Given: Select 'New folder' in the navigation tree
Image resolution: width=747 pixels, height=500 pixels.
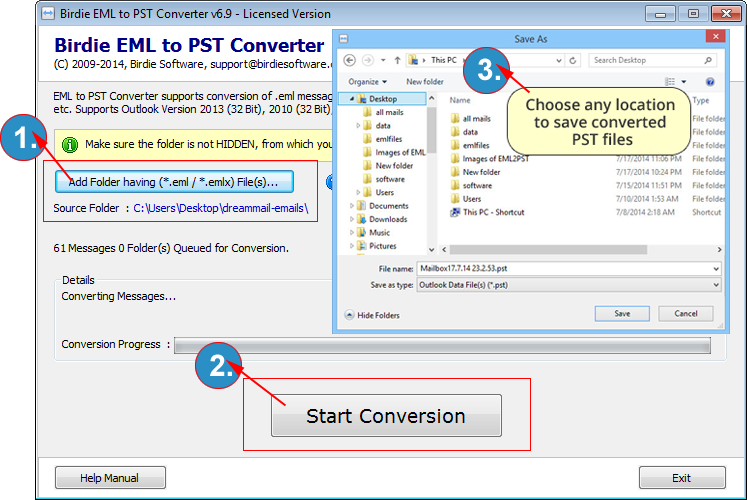Looking at the screenshot, I should click(394, 166).
